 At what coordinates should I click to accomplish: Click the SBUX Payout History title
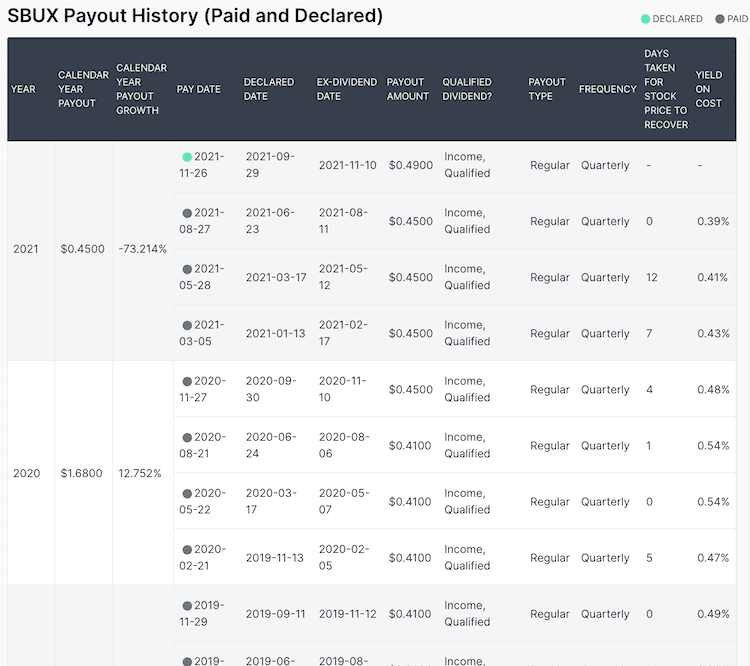pos(195,16)
